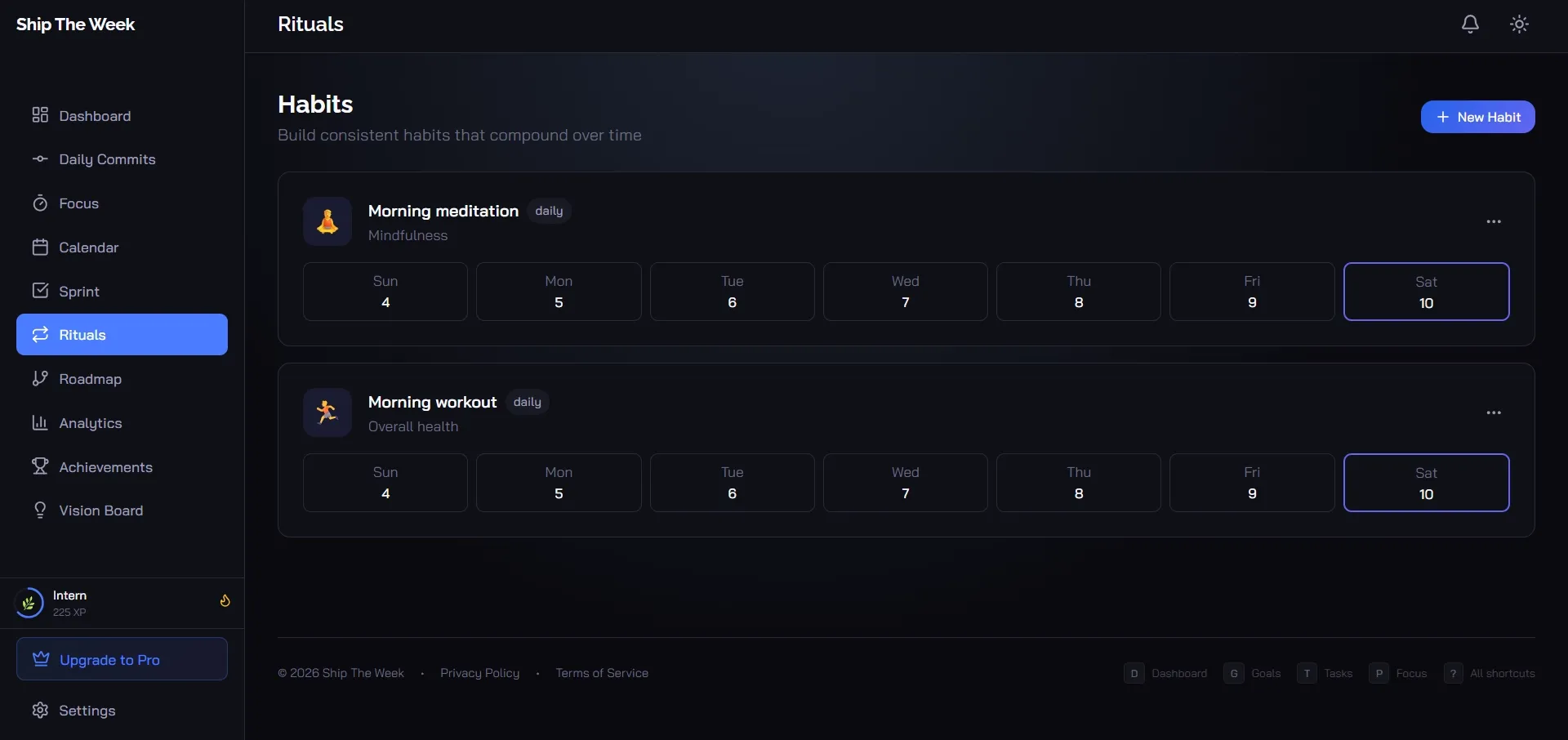Create a New Habit
This screenshot has height=740, width=1568.
click(1477, 117)
